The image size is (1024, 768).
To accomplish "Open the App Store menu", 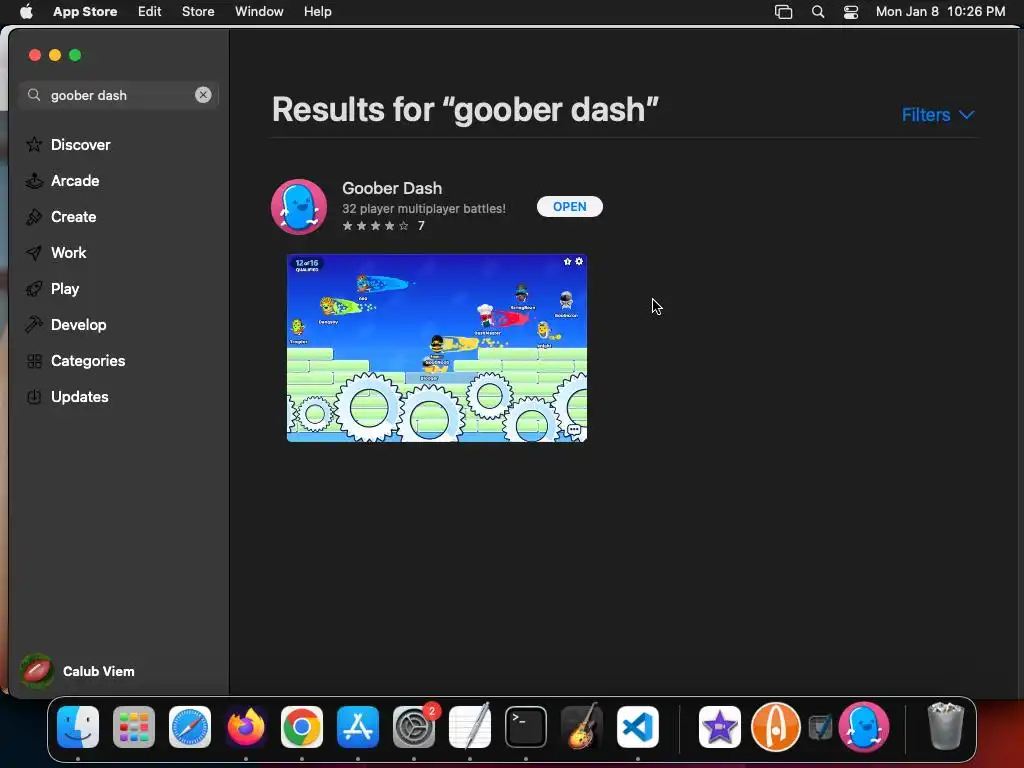I will pyautogui.click(x=85, y=11).
